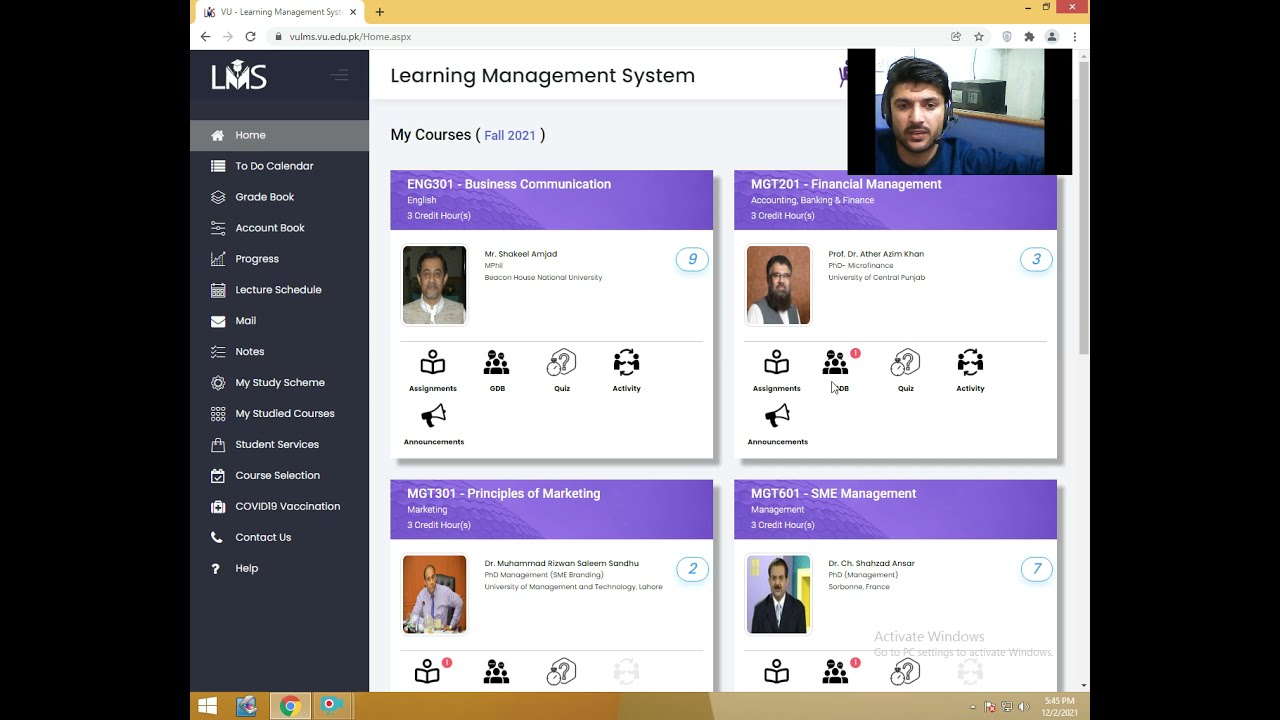
Task: Open Assignments for MGT201 Financial Management
Action: point(777,370)
